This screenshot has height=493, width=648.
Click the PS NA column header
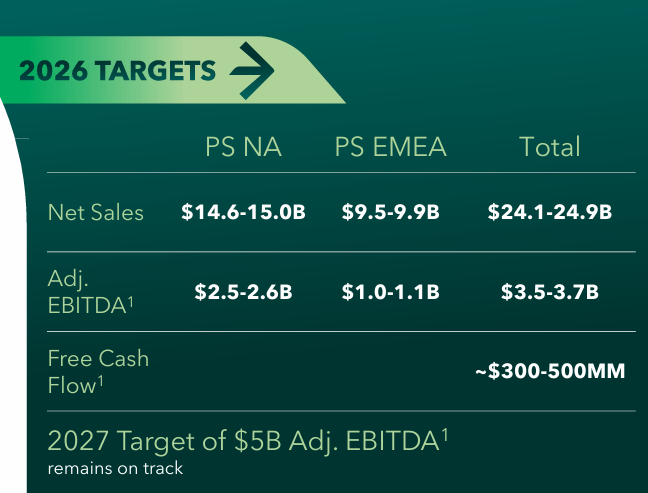pos(243,148)
